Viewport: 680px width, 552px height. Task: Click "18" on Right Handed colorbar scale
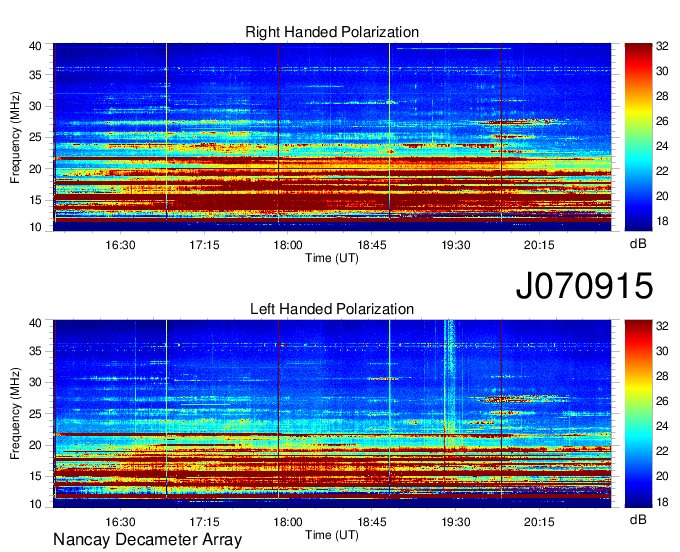[x=662, y=222]
